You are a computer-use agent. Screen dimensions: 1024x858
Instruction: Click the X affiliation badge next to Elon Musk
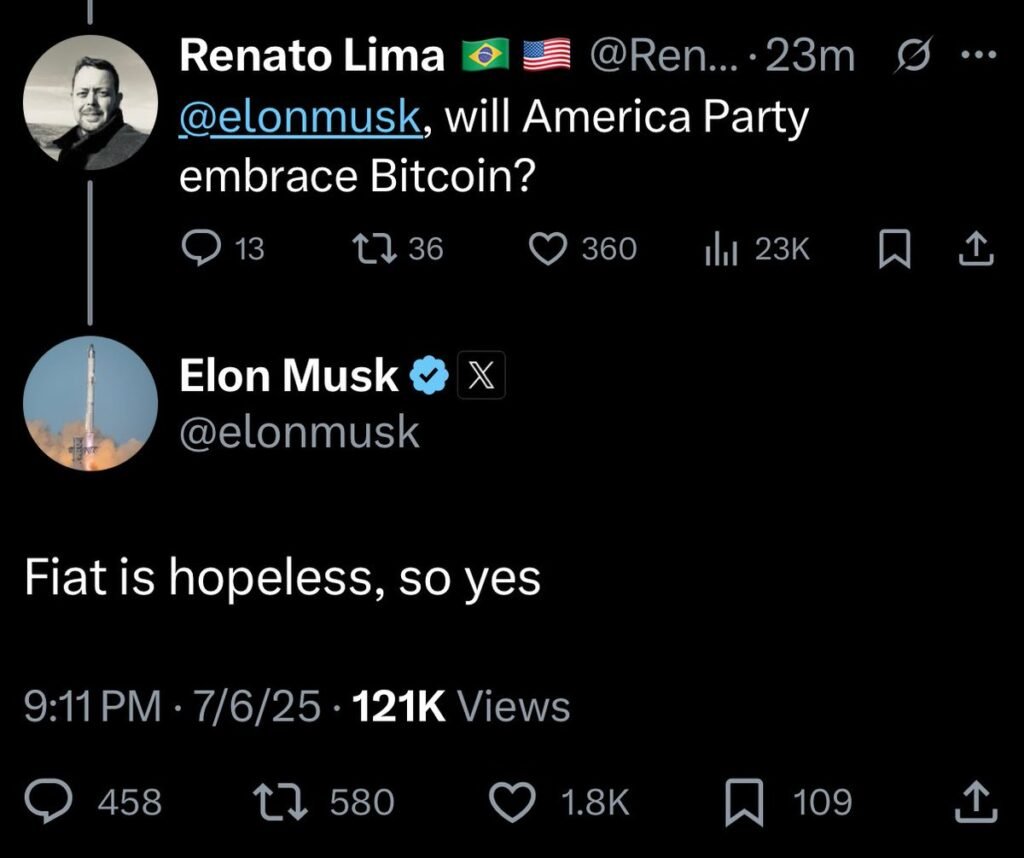[x=481, y=375]
